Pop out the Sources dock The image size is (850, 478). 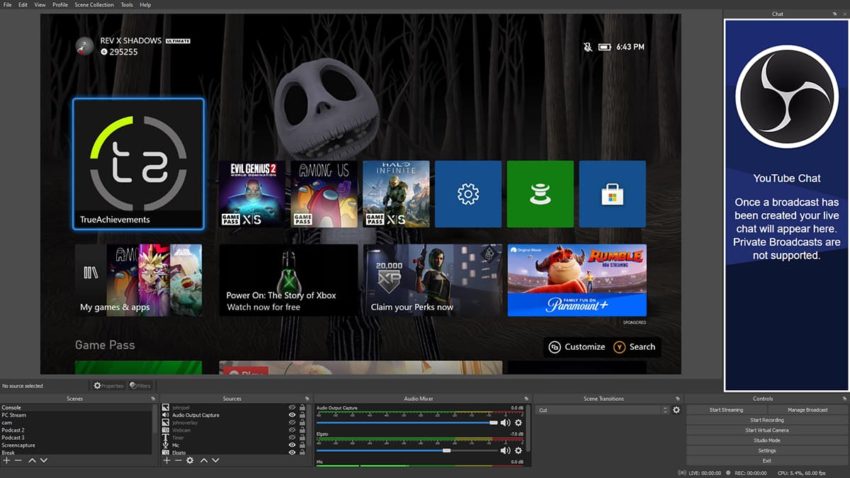[x=307, y=399]
